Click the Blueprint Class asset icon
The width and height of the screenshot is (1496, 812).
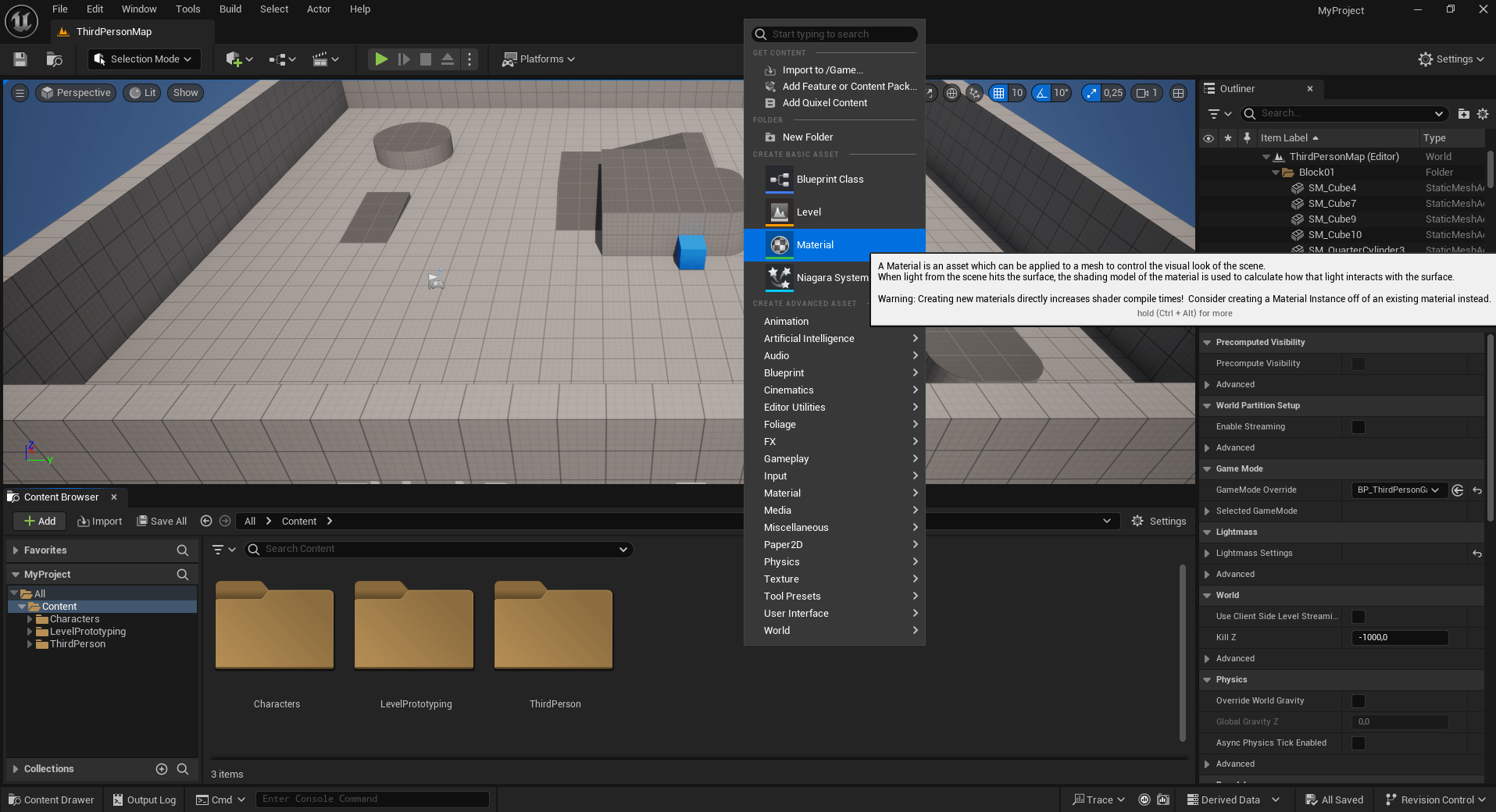(x=779, y=180)
